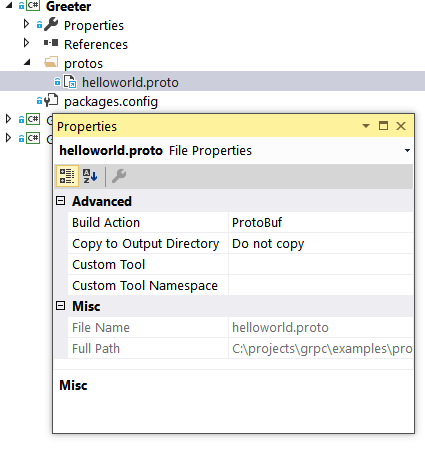Select the Greeter C# project icon
The image size is (425, 449).
click(x=33, y=6)
